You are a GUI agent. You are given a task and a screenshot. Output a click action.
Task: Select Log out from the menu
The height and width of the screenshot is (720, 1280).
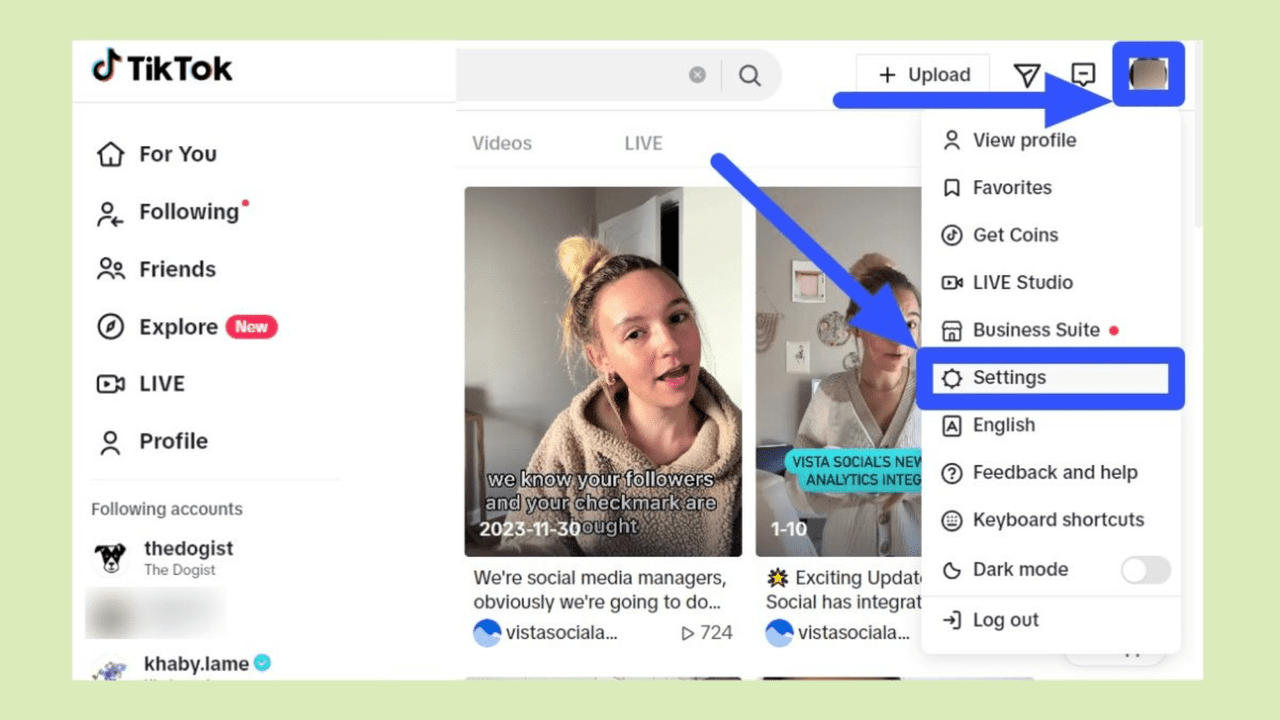[x=1005, y=620]
